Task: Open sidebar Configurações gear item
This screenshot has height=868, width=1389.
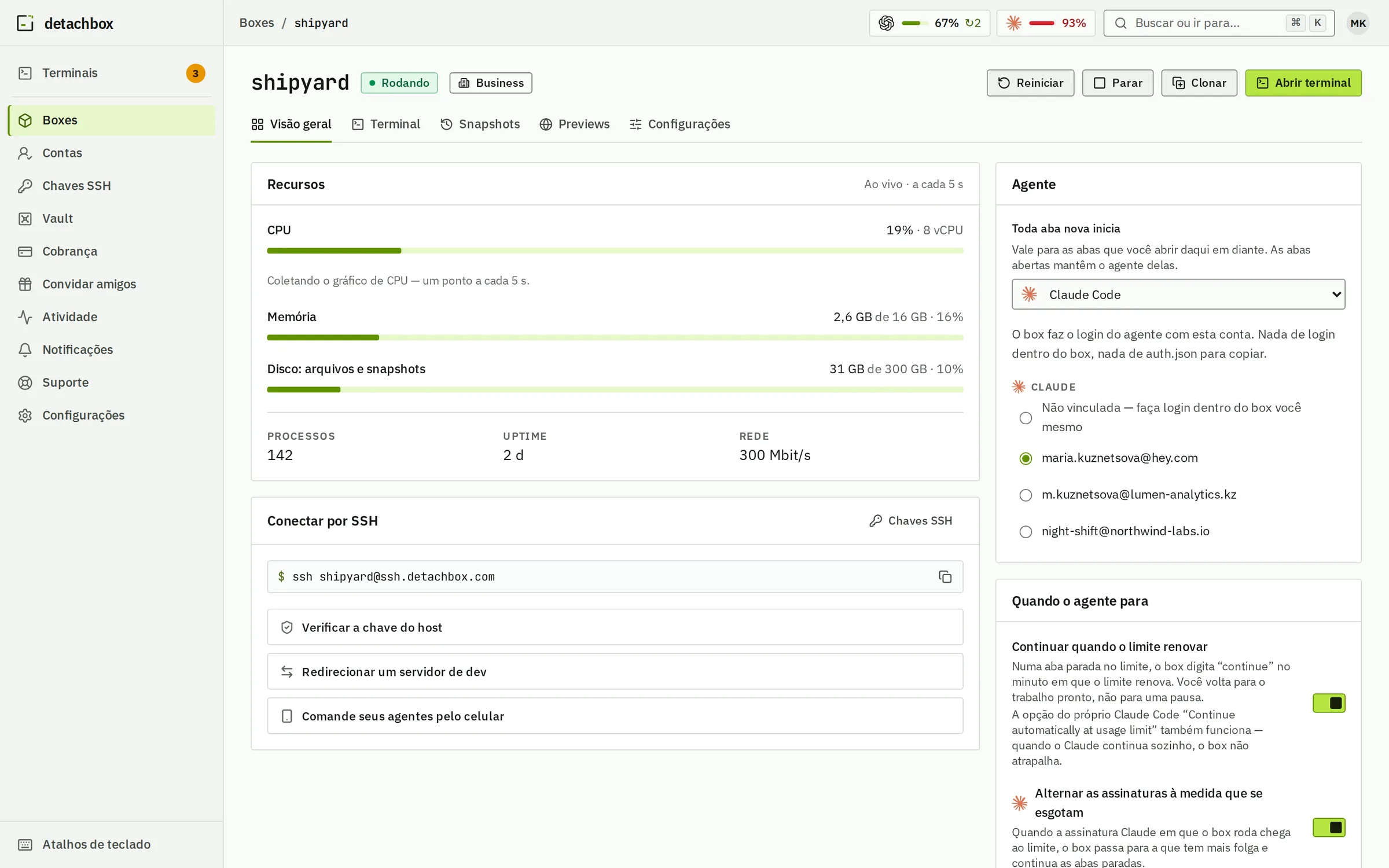Action: (x=112, y=415)
